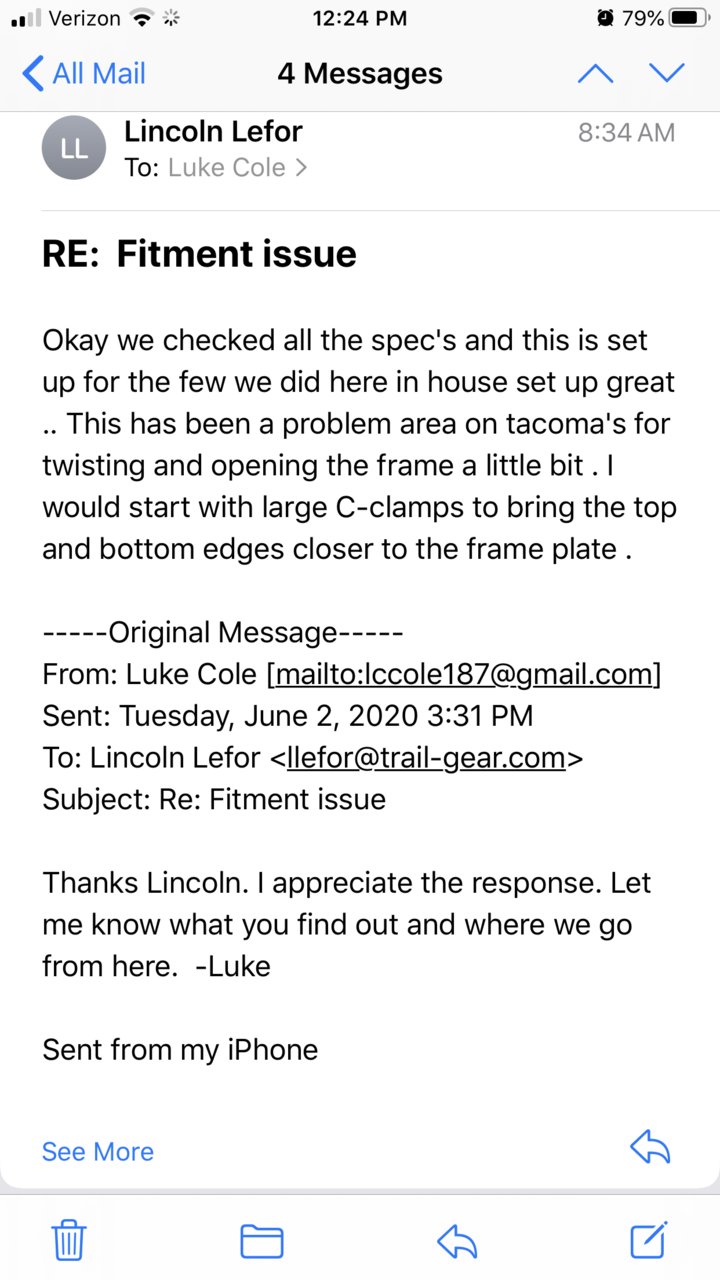Viewport: 720px width, 1280px height.
Task: Compose a new message with pencil icon
Action: click(x=649, y=1240)
